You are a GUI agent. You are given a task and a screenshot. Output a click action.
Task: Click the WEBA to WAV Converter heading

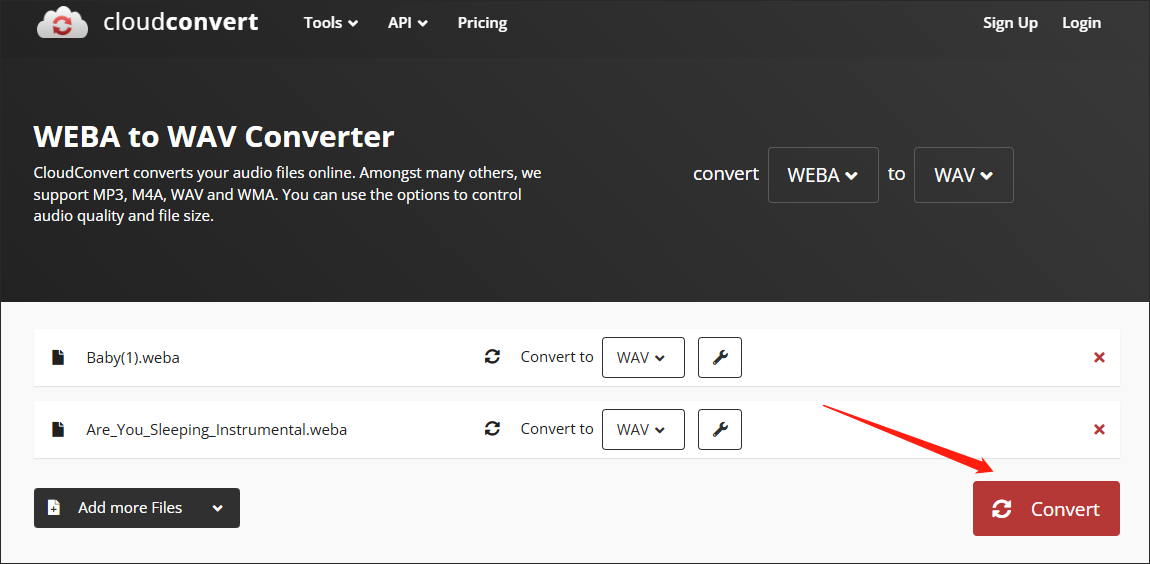[x=214, y=136]
